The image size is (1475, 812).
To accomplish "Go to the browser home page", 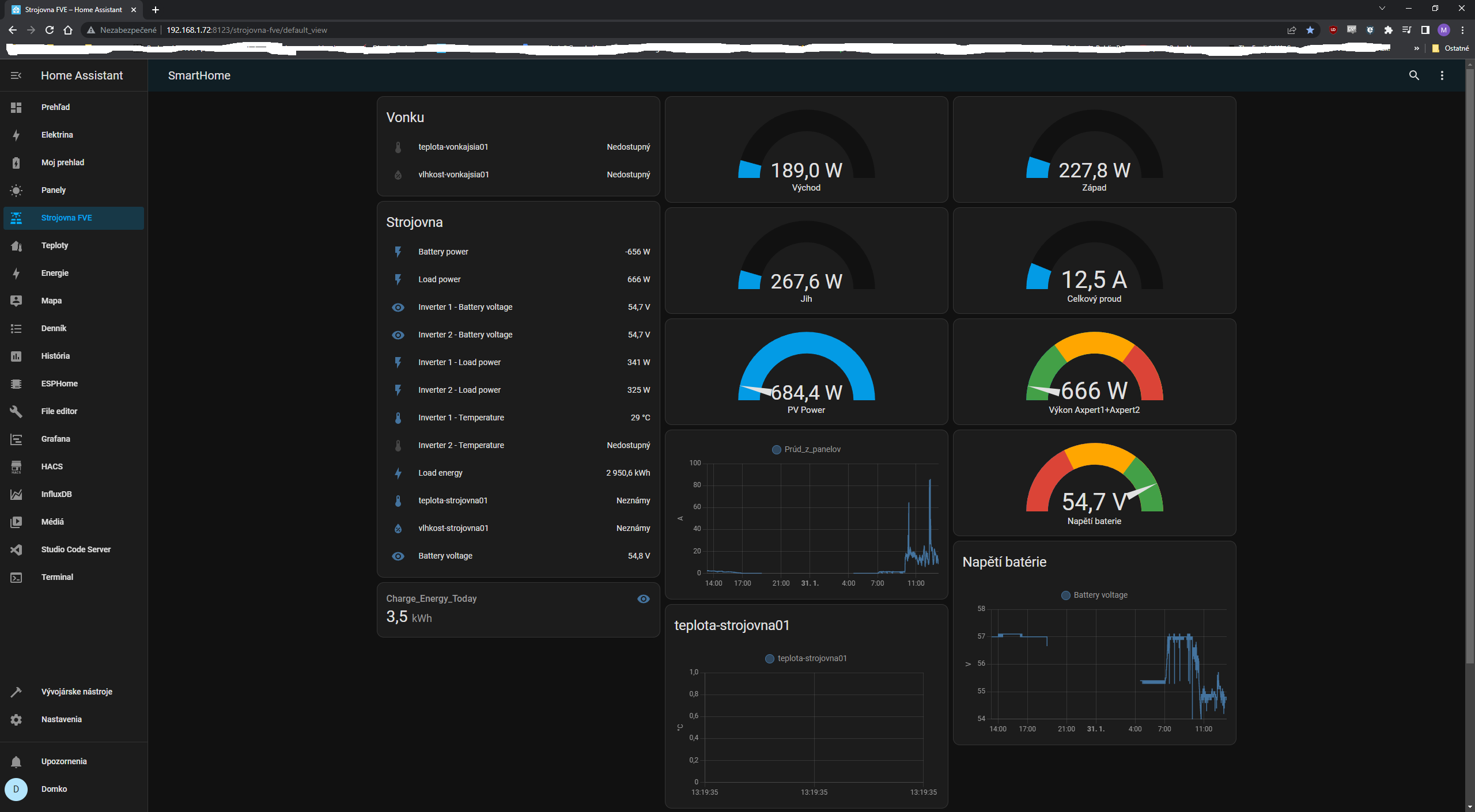I will (x=68, y=30).
